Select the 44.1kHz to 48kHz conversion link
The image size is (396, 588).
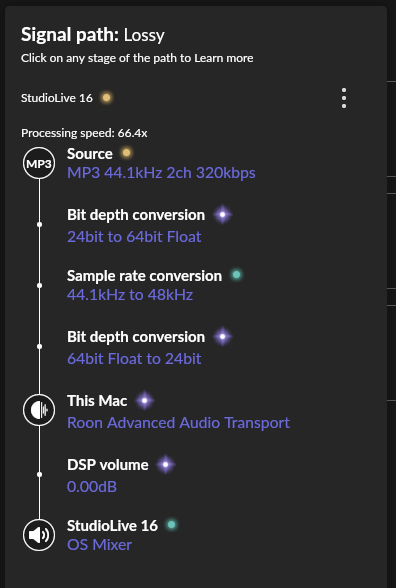click(130, 295)
